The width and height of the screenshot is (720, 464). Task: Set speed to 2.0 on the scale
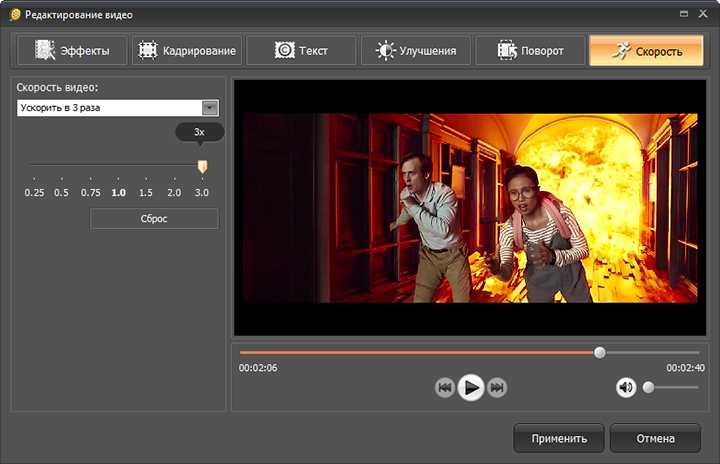(174, 192)
